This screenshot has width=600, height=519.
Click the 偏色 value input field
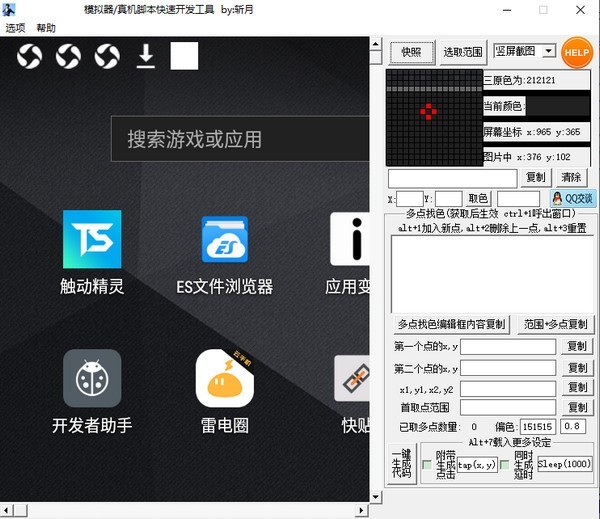[x=539, y=427]
